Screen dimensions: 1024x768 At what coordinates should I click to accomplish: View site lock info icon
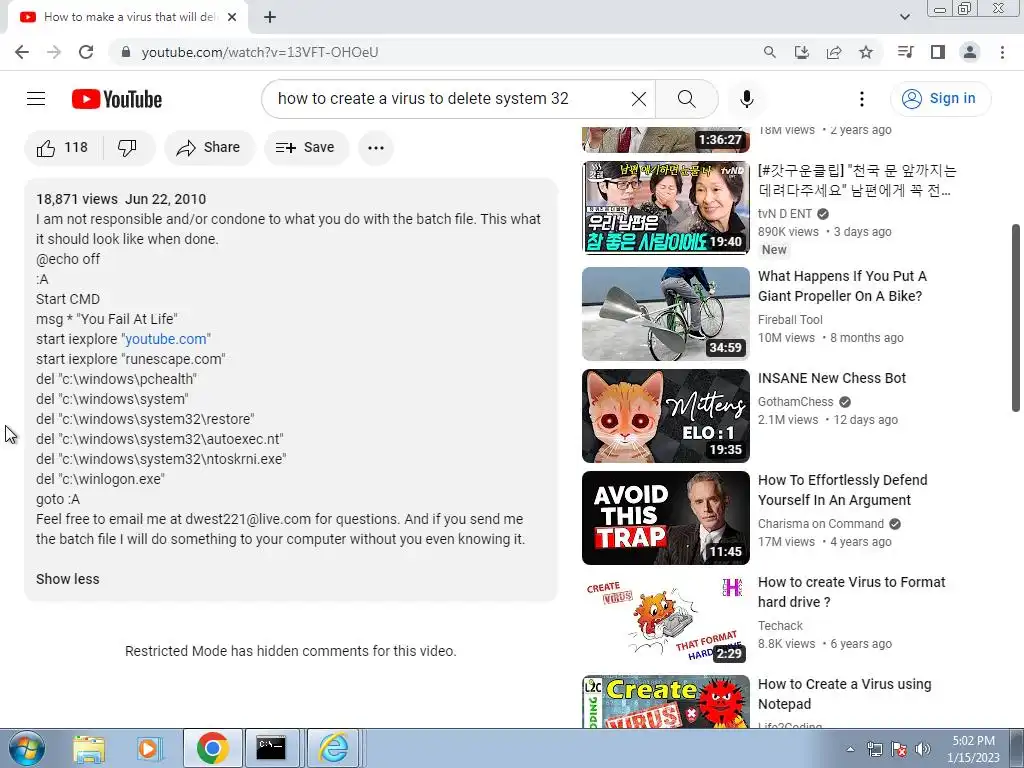point(126,52)
